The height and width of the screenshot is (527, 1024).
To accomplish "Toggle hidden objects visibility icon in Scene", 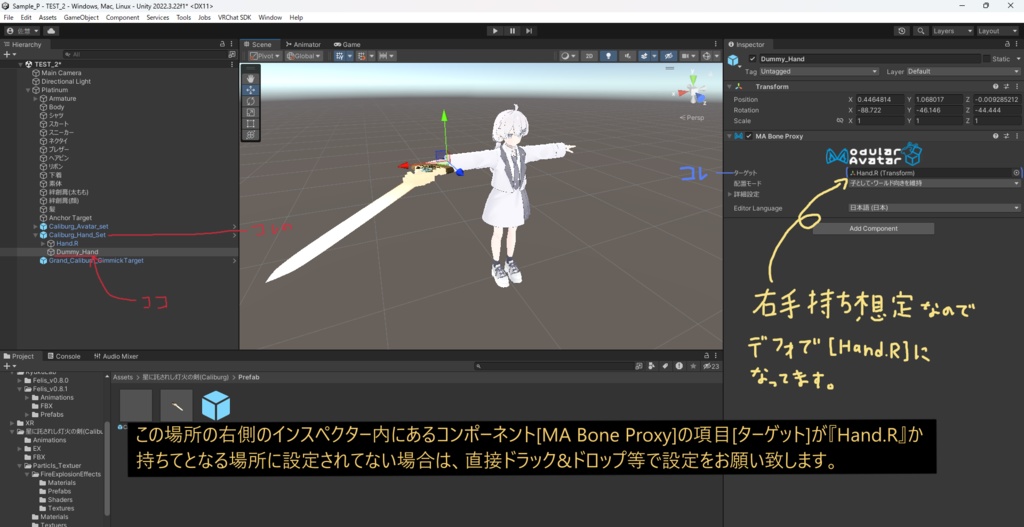I will click(667, 56).
